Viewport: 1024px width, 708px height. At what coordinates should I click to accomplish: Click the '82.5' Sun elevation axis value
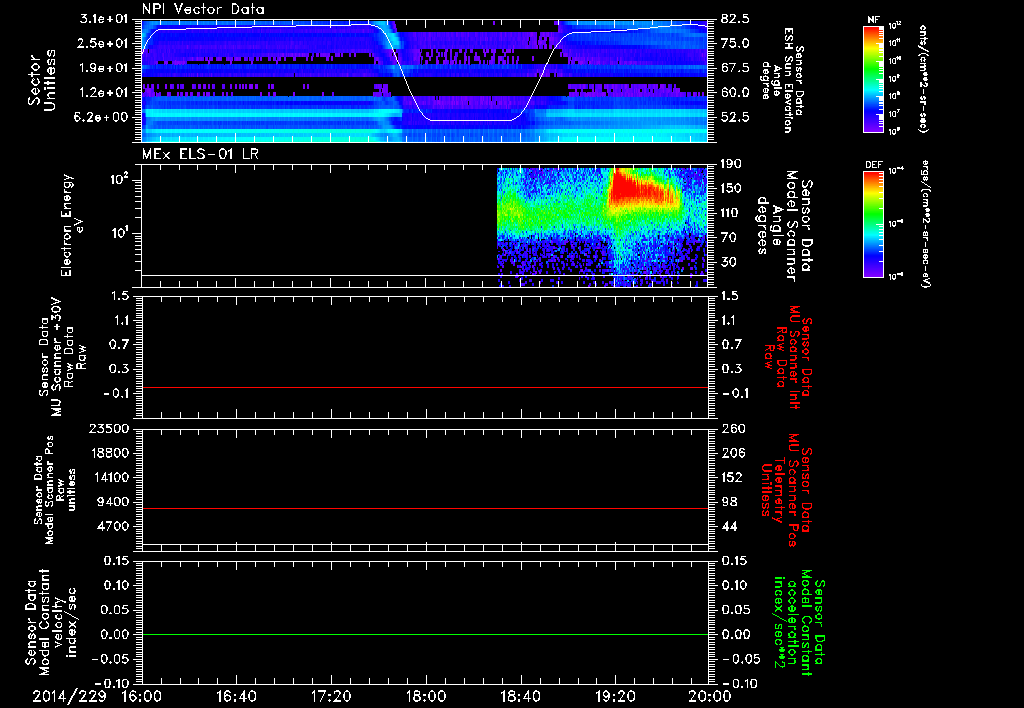point(735,19)
